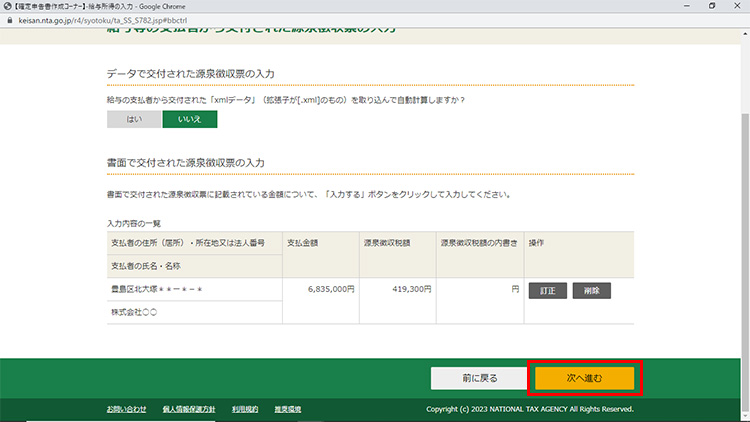Maximize the Chrome window
The width and height of the screenshot is (750, 422).
pyautogui.click(x=711, y=5)
